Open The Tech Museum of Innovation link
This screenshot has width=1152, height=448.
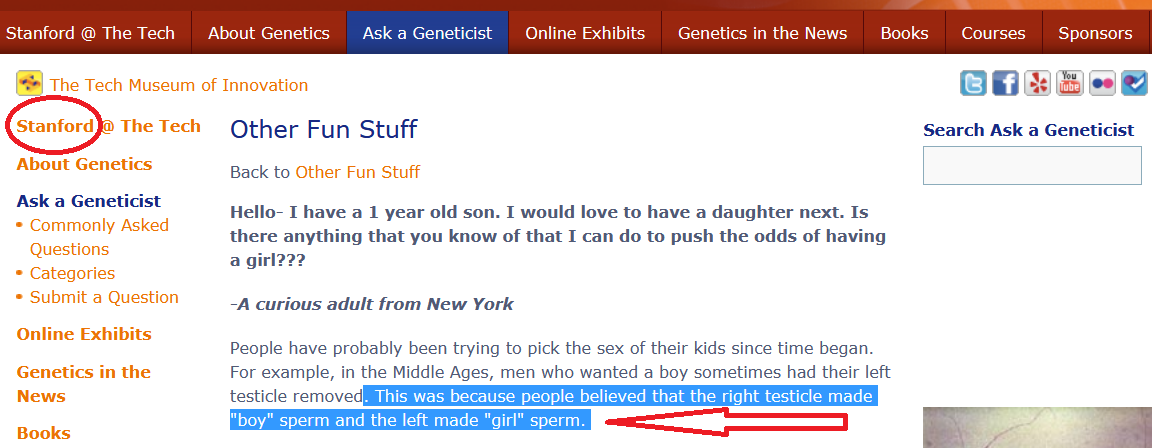click(x=179, y=85)
